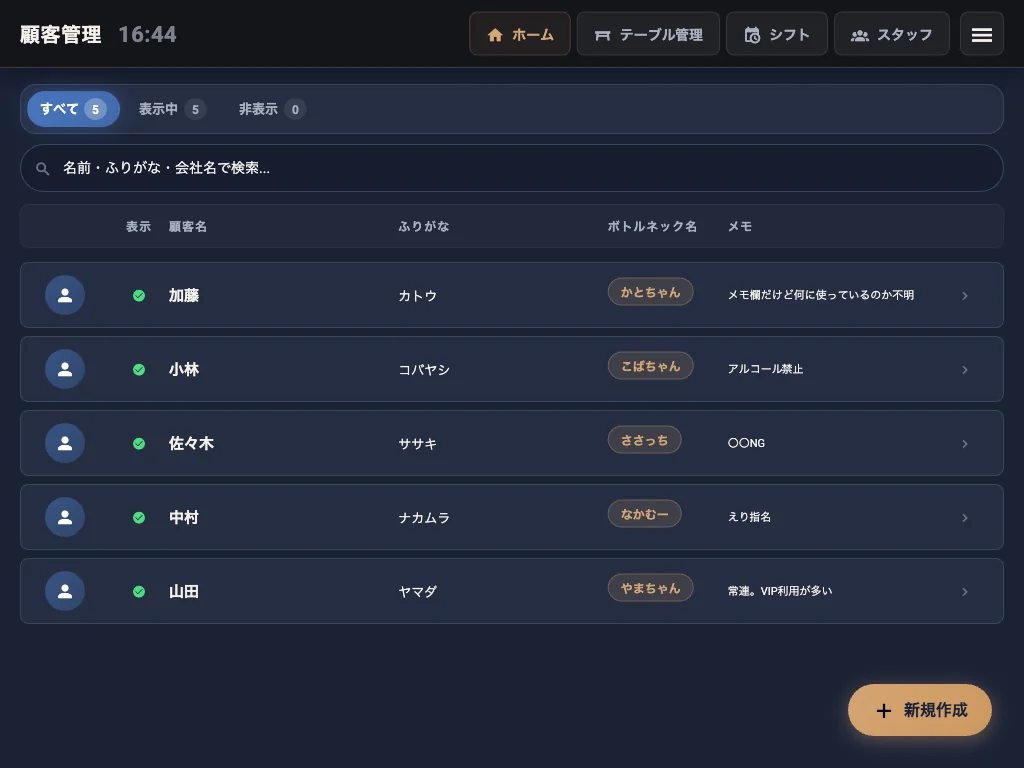Open テーブル管理 from the top navigation

[648, 34]
